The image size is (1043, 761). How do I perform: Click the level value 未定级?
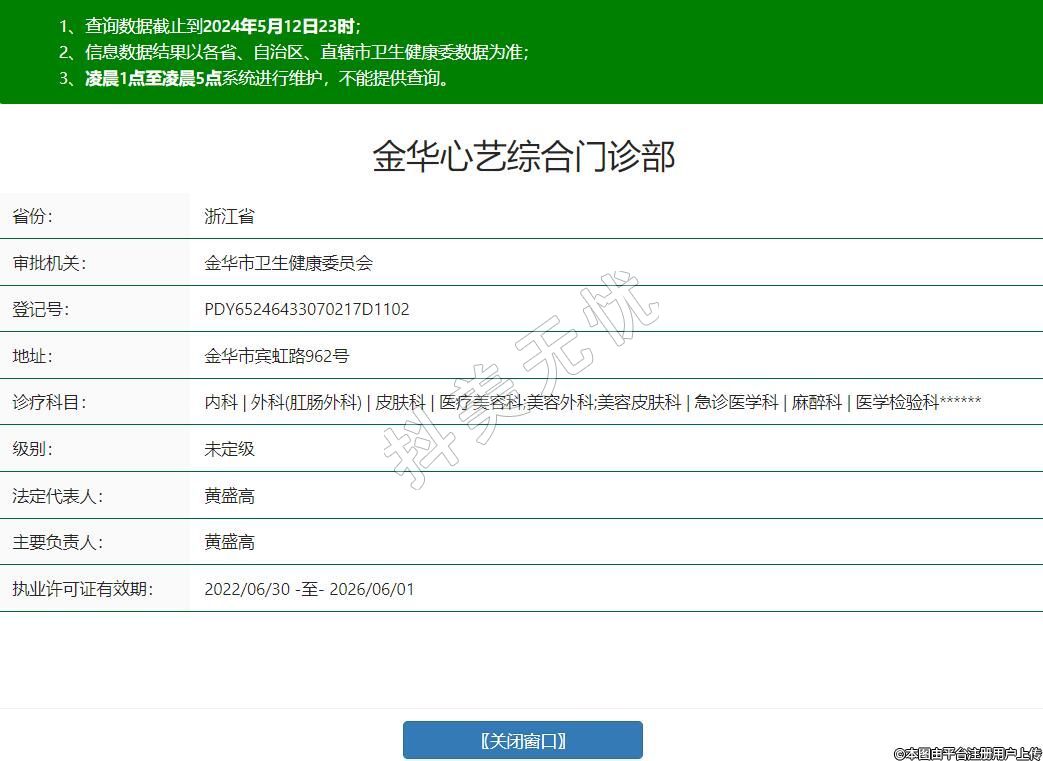point(229,449)
